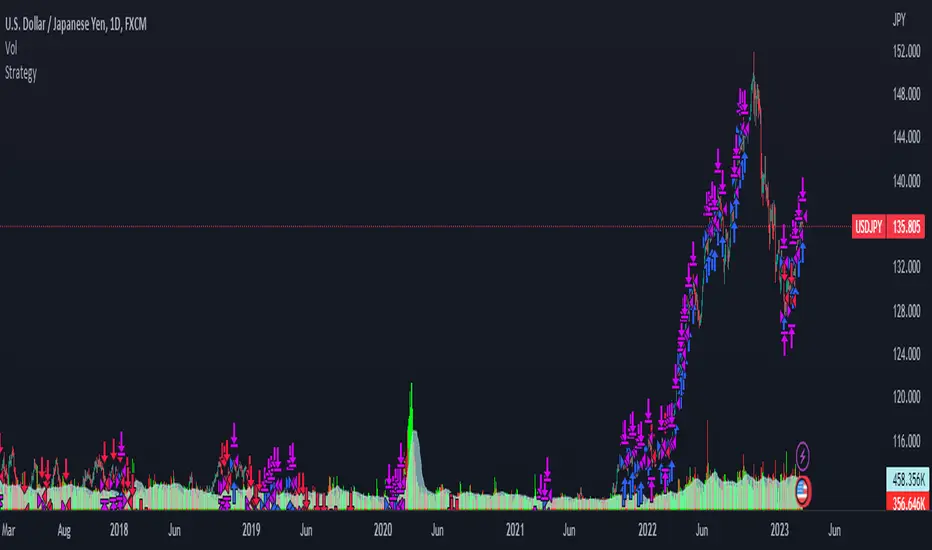
Task: Click the 120.000 price axis label
Action: (906, 397)
